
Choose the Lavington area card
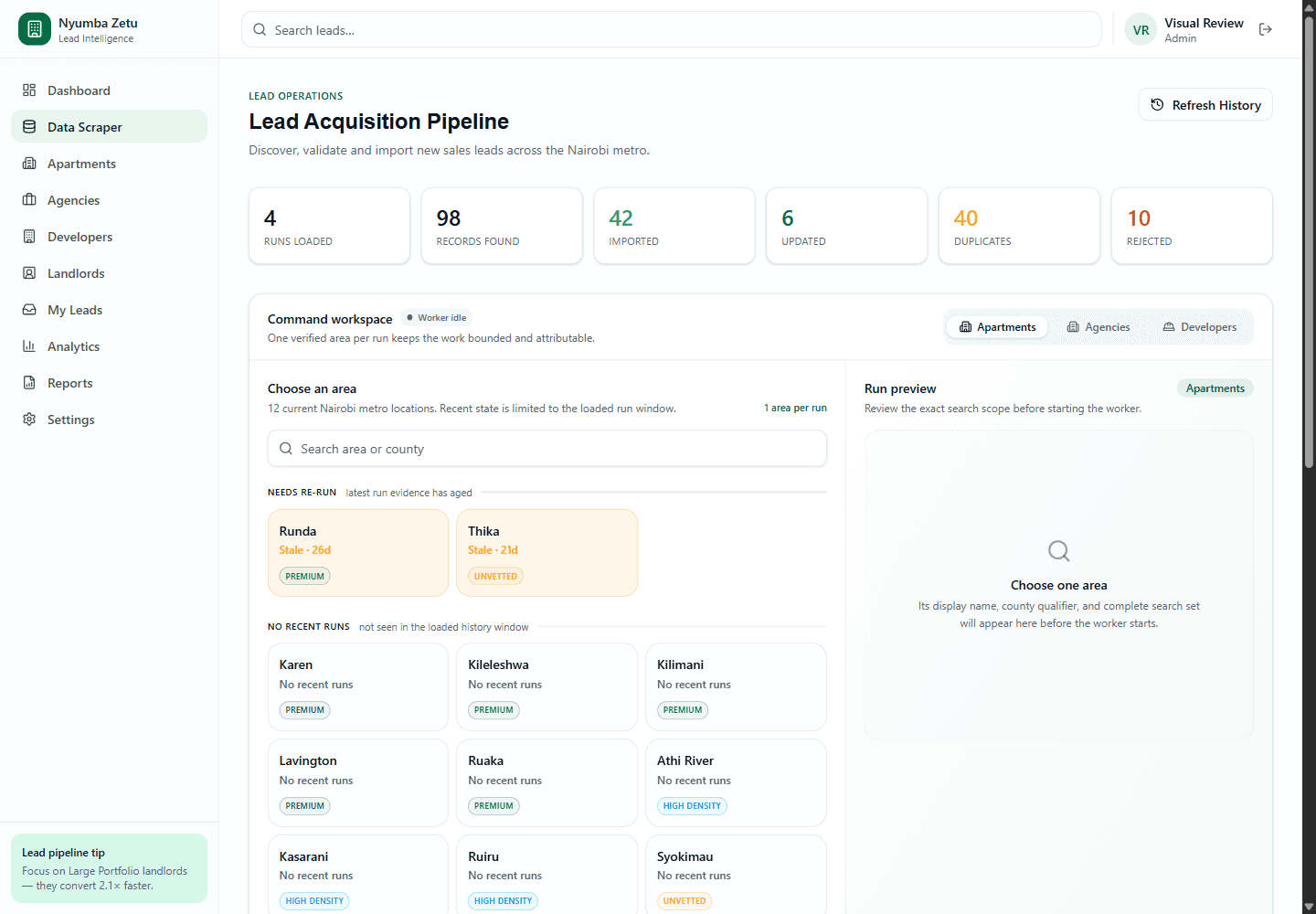[358, 782]
